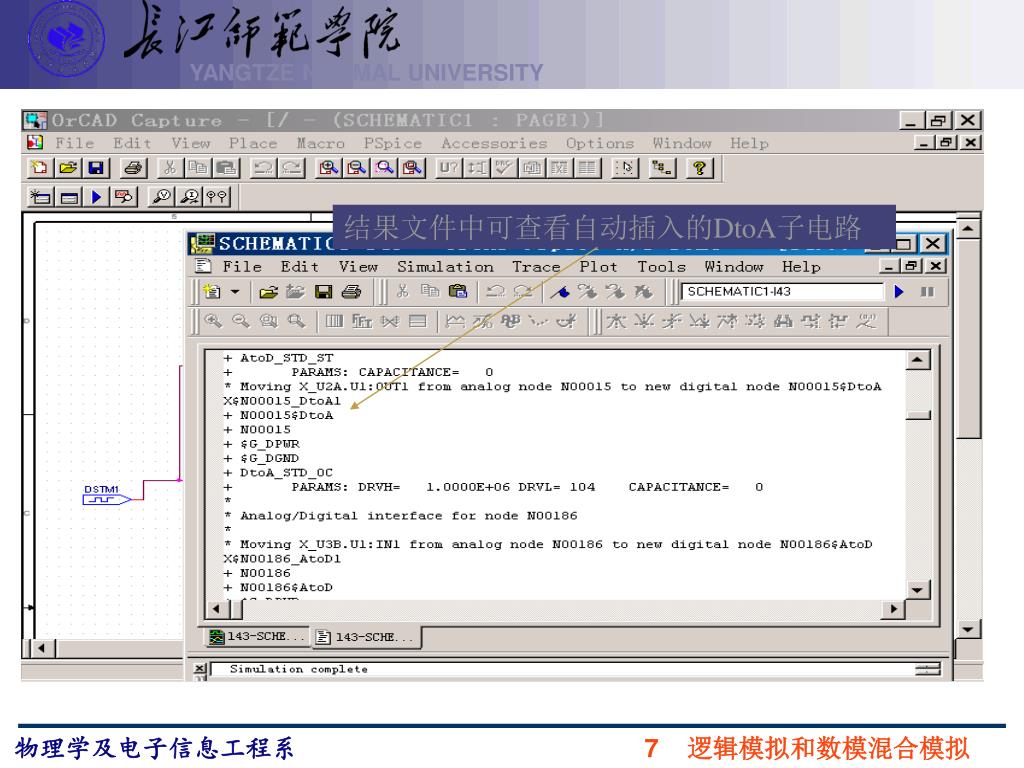
Task: Open the Tools menu in the PSpice window
Action: coord(662,266)
